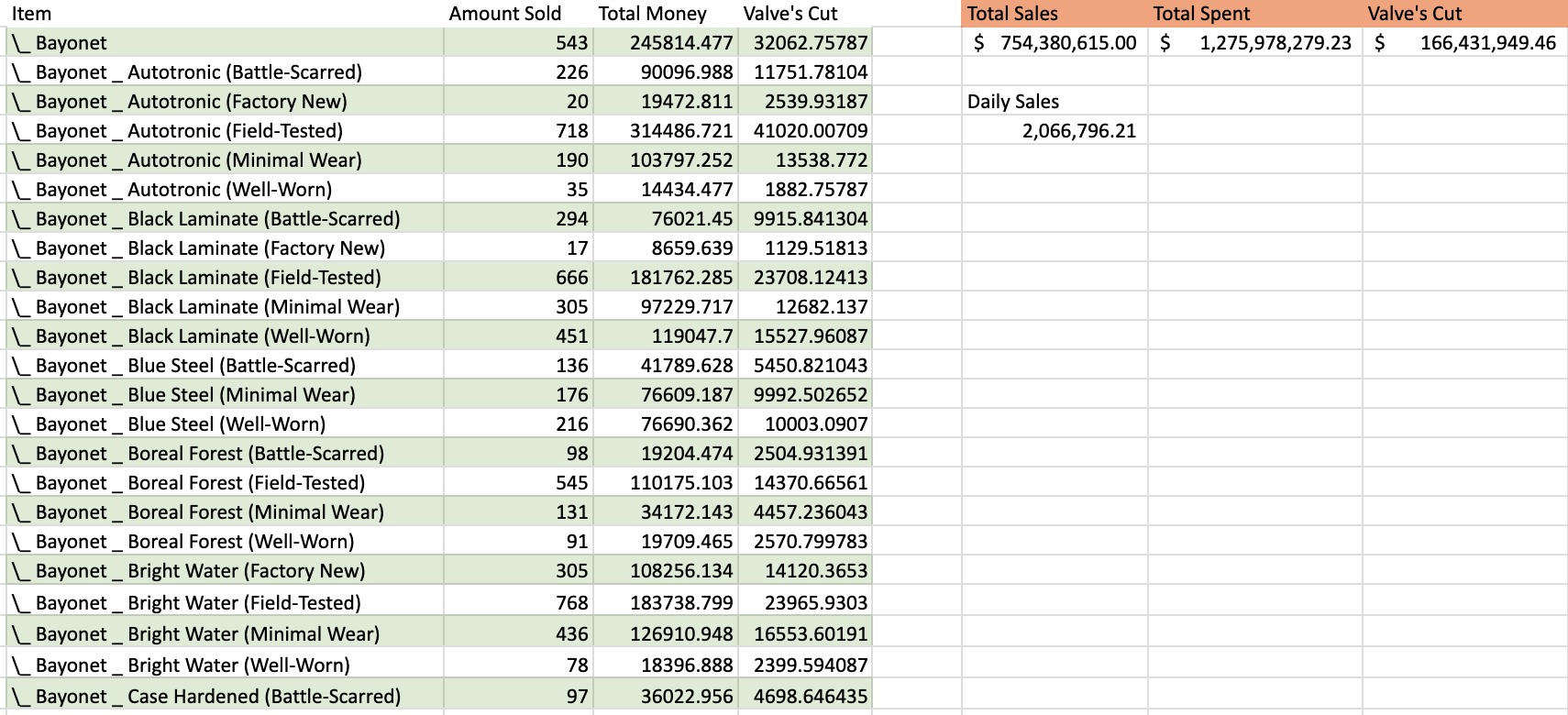Click amount sold 768 for Bright Water

(x=571, y=603)
